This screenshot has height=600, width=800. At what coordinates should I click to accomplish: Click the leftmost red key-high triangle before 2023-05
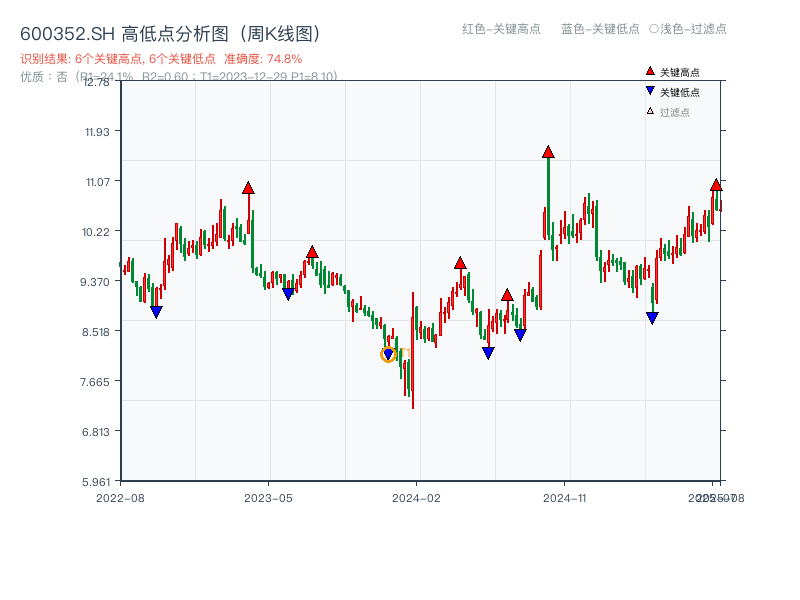pyautogui.click(x=248, y=188)
